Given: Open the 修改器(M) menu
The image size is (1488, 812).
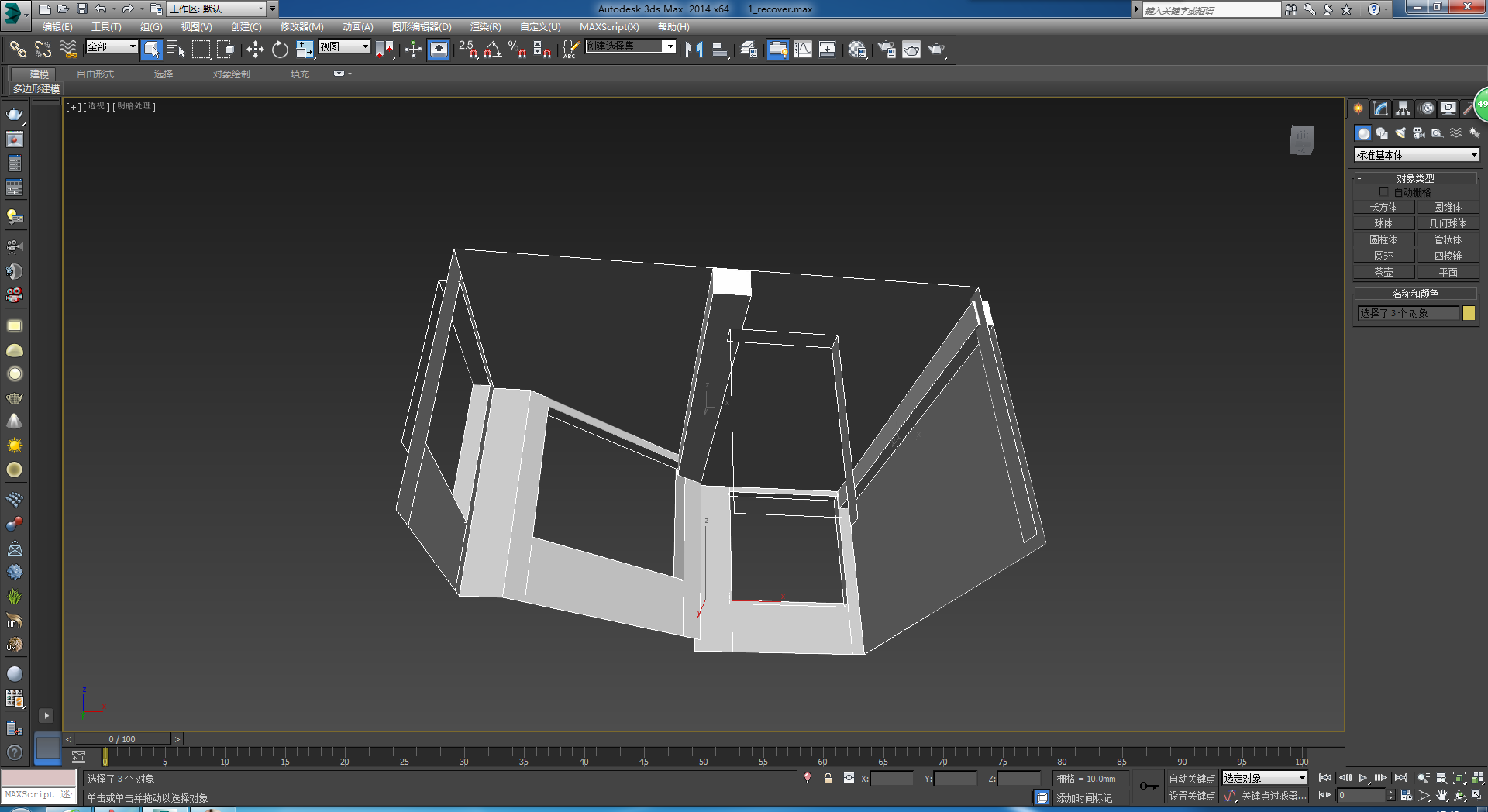Looking at the screenshot, I should (301, 26).
